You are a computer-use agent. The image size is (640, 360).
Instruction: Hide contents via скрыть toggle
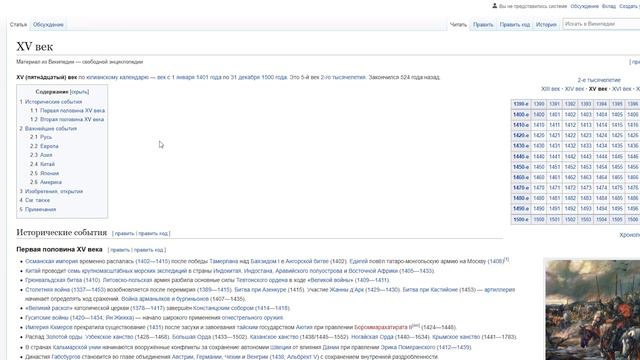click(80, 92)
